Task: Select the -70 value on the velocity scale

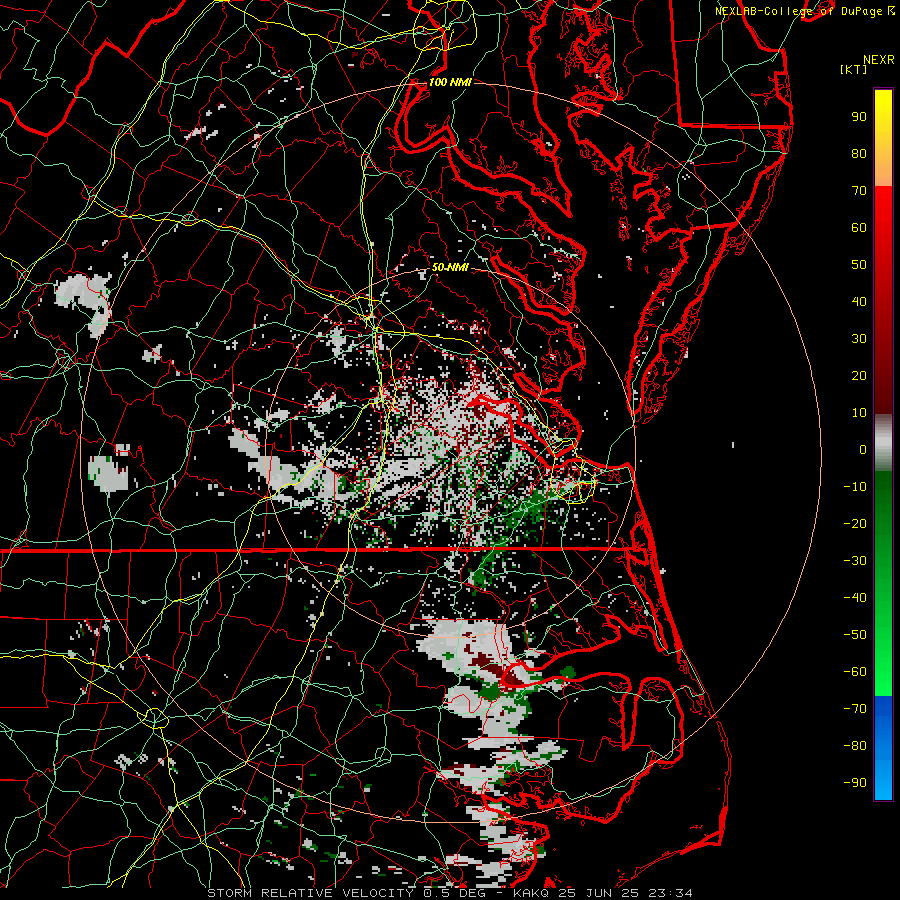Action: [x=855, y=708]
